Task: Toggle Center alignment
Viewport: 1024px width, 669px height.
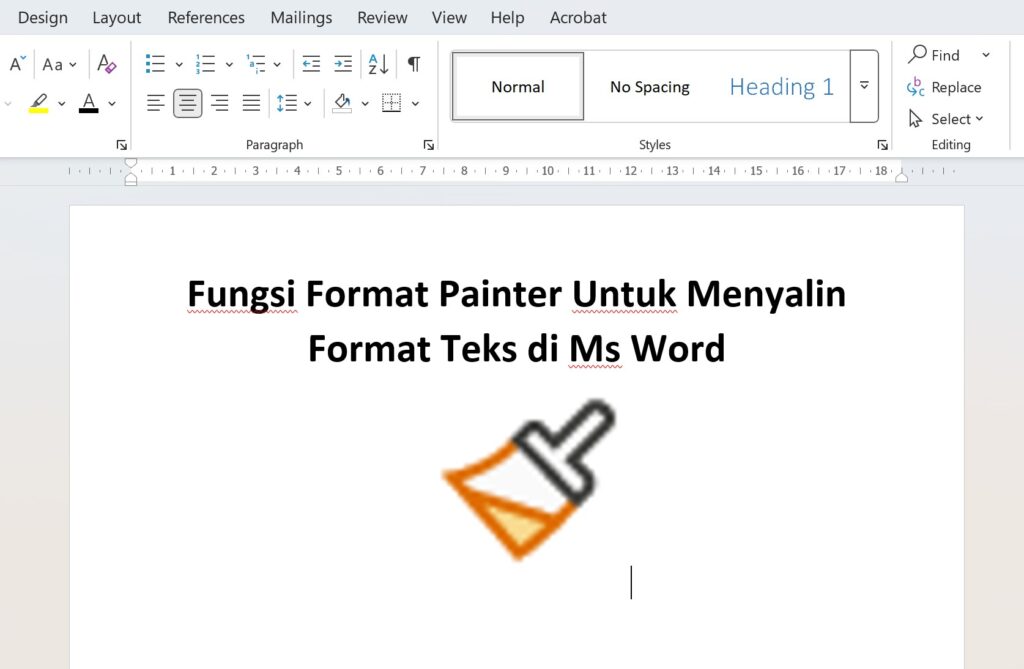Action: [x=187, y=103]
